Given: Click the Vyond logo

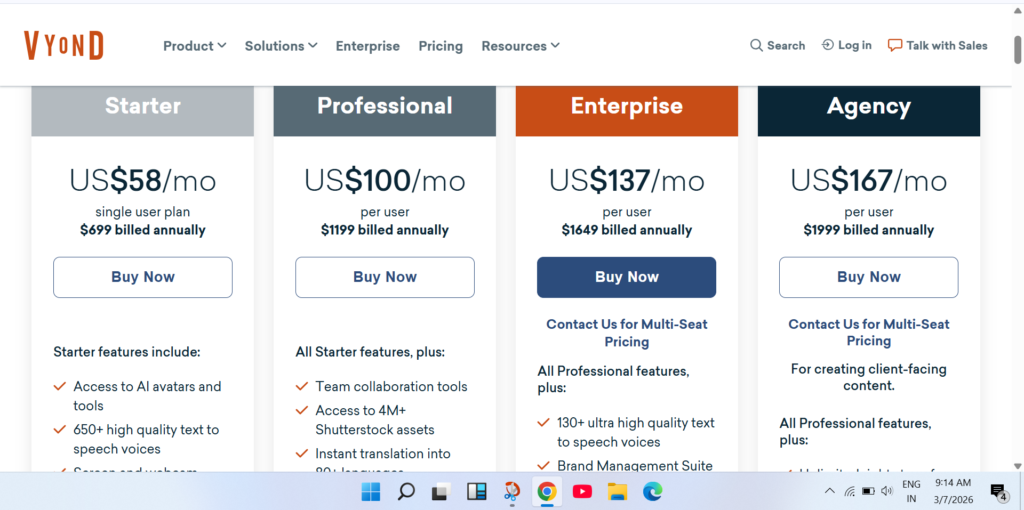Looking at the screenshot, I should pyautogui.click(x=64, y=45).
